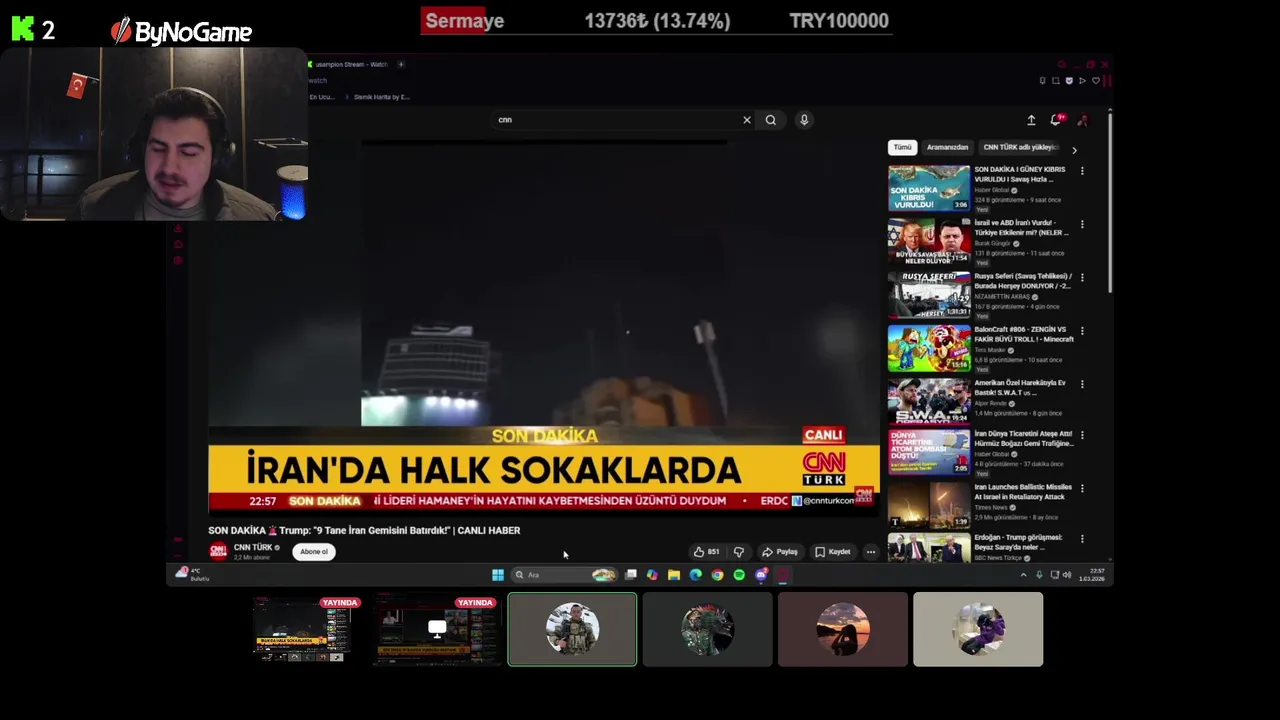This screenshot has width=1280, height=720.
Task: Clear the YouTube search box with X
Action: click(x=746, y=120)
